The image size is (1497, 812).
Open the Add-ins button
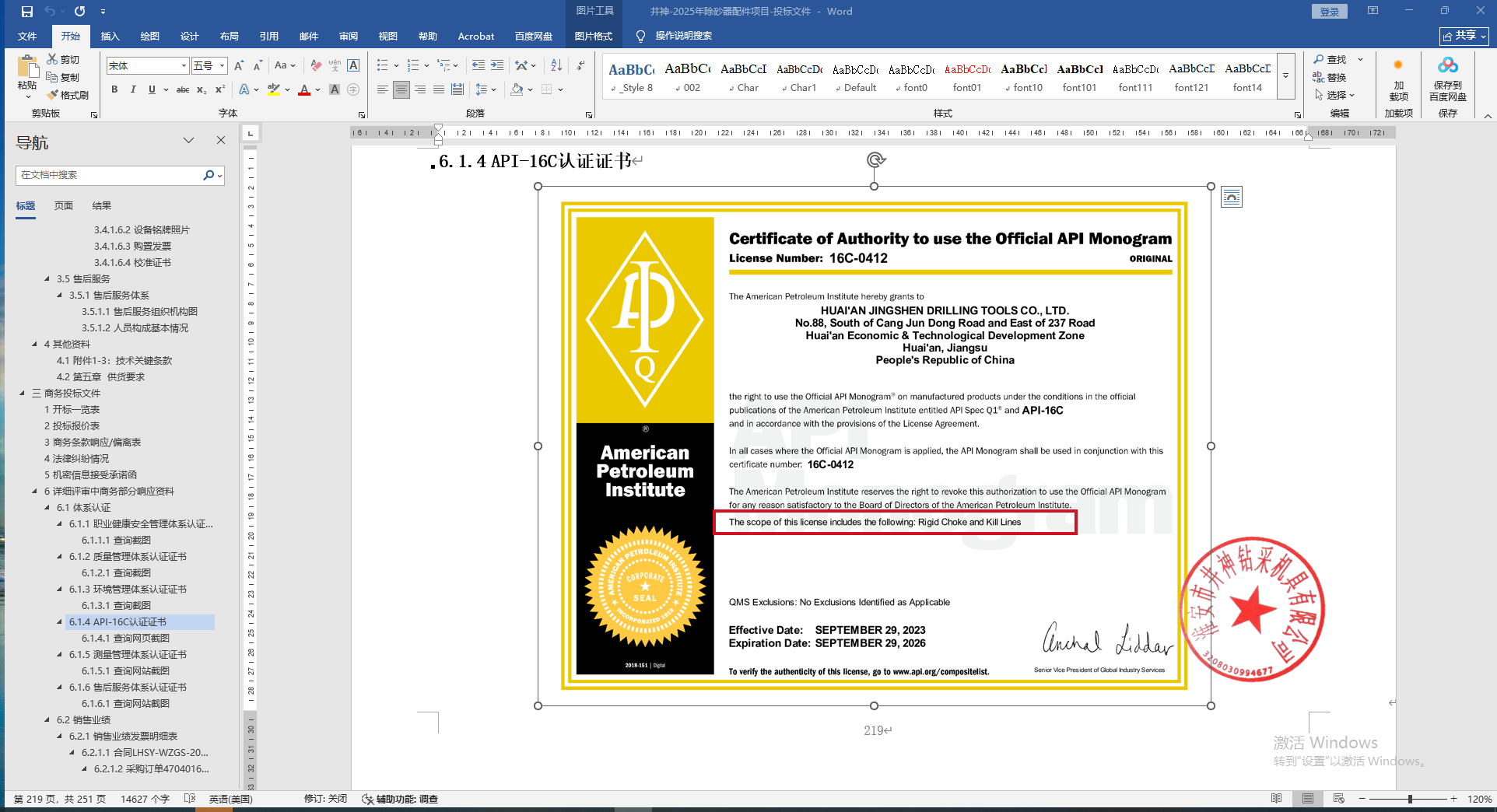click(1398, 79)
